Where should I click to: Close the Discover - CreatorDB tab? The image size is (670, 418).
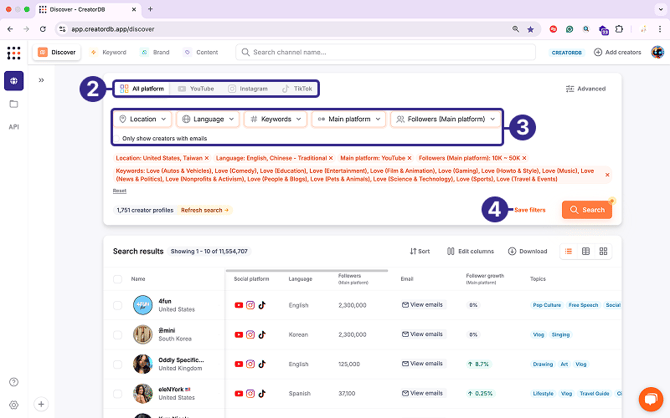pyautogui.click(x=134, y=9)
